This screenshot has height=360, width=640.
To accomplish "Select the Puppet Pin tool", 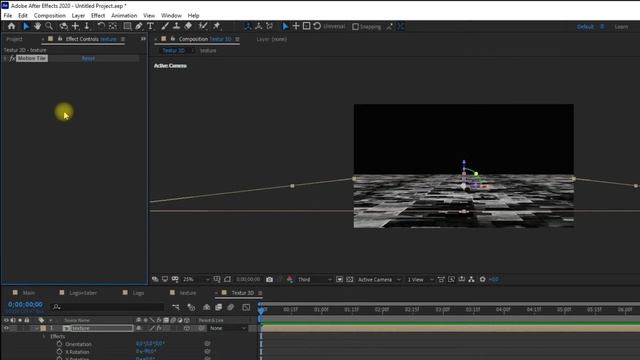I will pyautogui.click(x=217, y=26).
